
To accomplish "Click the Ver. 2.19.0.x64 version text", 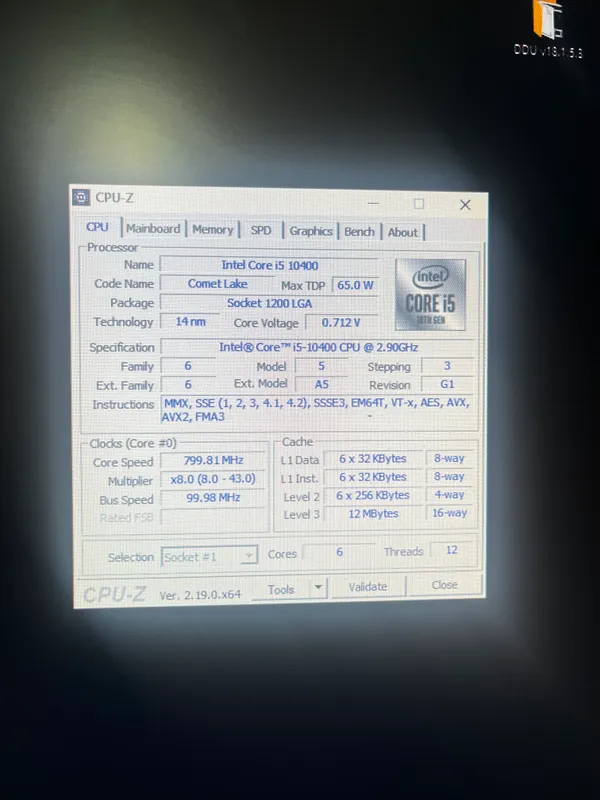I will click(200, 595).
